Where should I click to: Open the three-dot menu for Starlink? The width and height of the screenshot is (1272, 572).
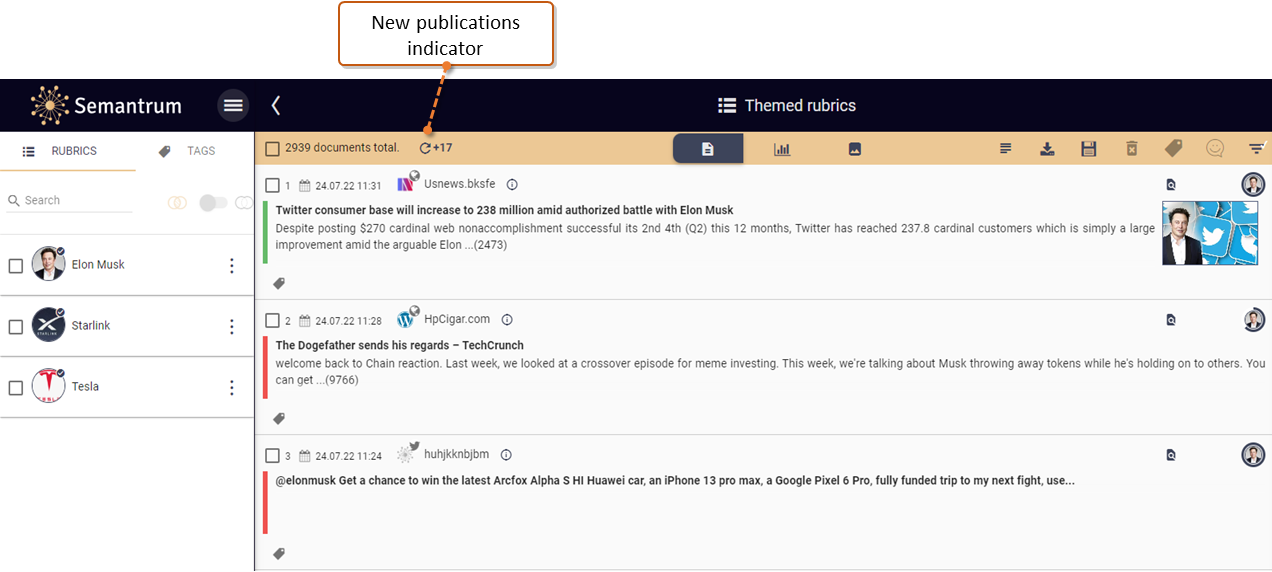[x=232, y=327]
